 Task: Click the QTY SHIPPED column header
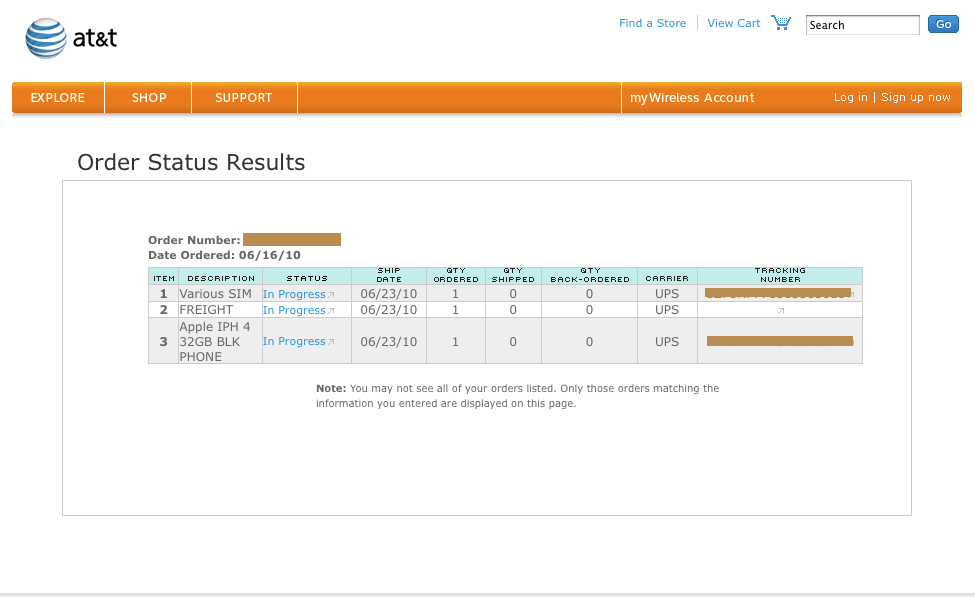tap(513, 275)
